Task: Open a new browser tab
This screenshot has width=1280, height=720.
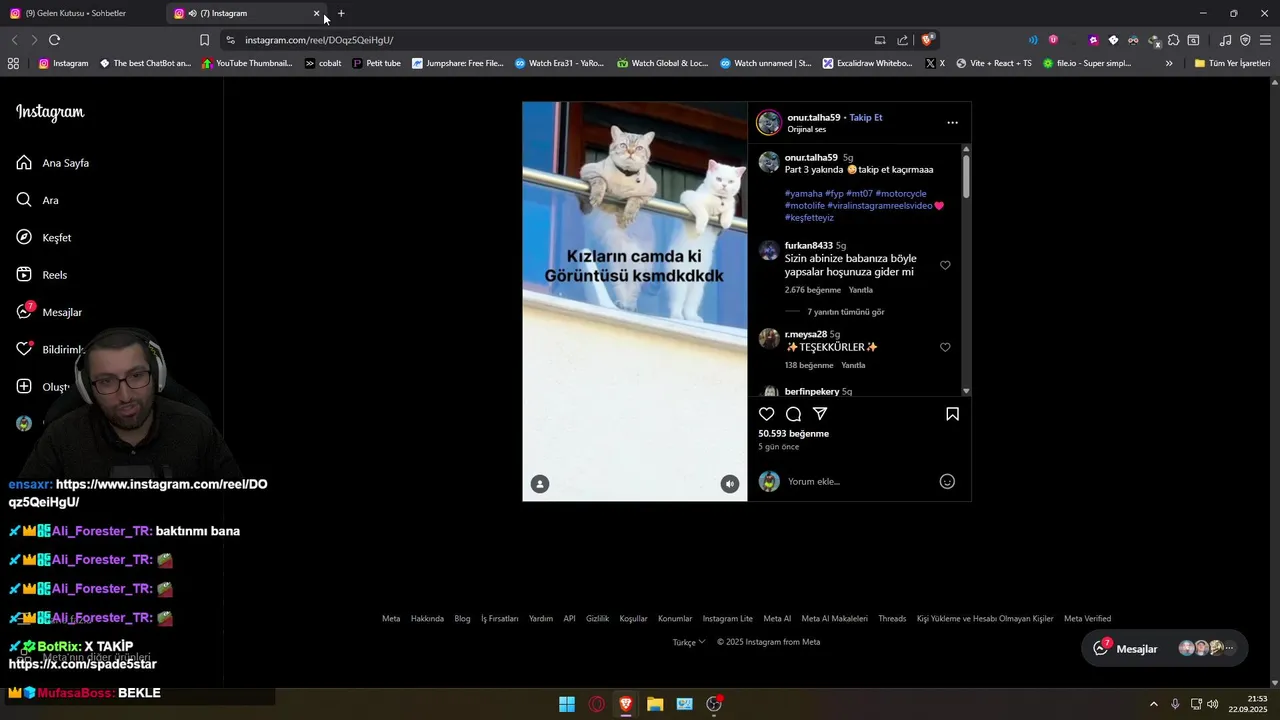Action: 341,13
